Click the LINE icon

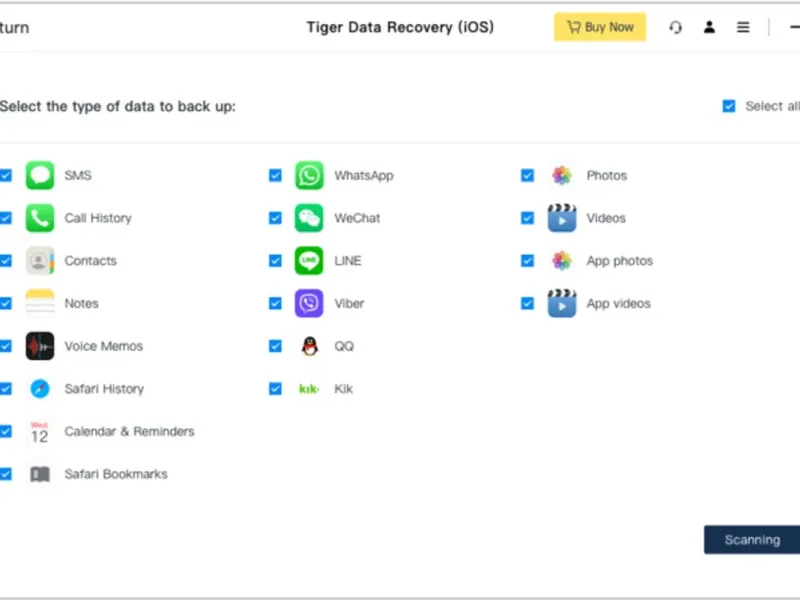(309, 261)
